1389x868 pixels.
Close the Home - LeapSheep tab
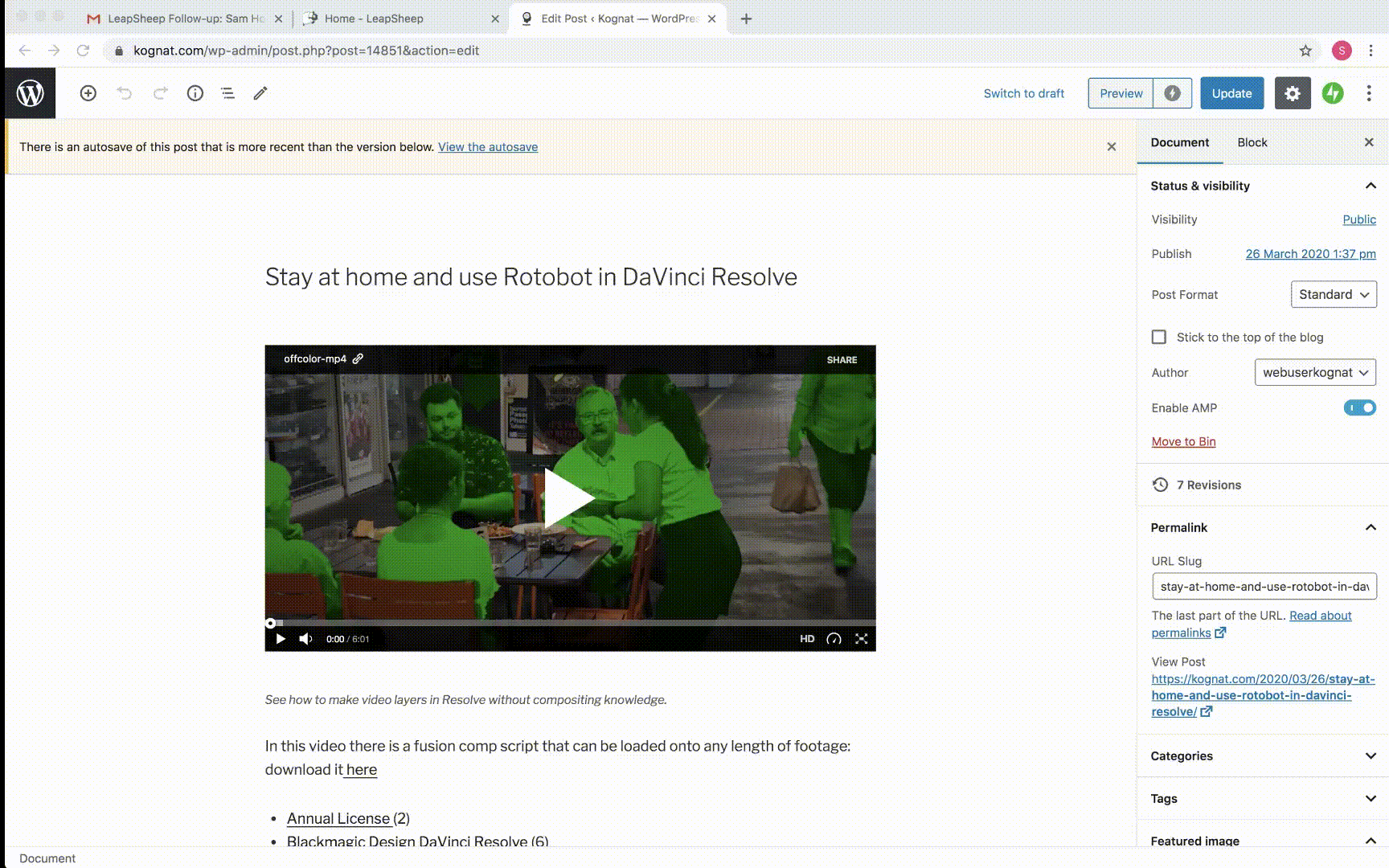(x=494, y=18)
